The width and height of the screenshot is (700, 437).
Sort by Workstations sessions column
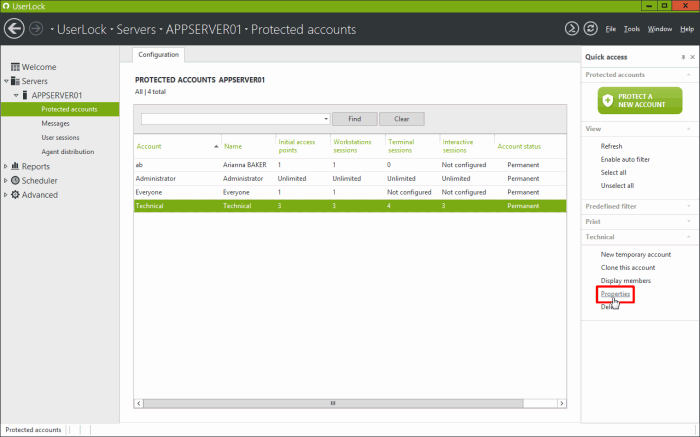click(x=358, y=146)
